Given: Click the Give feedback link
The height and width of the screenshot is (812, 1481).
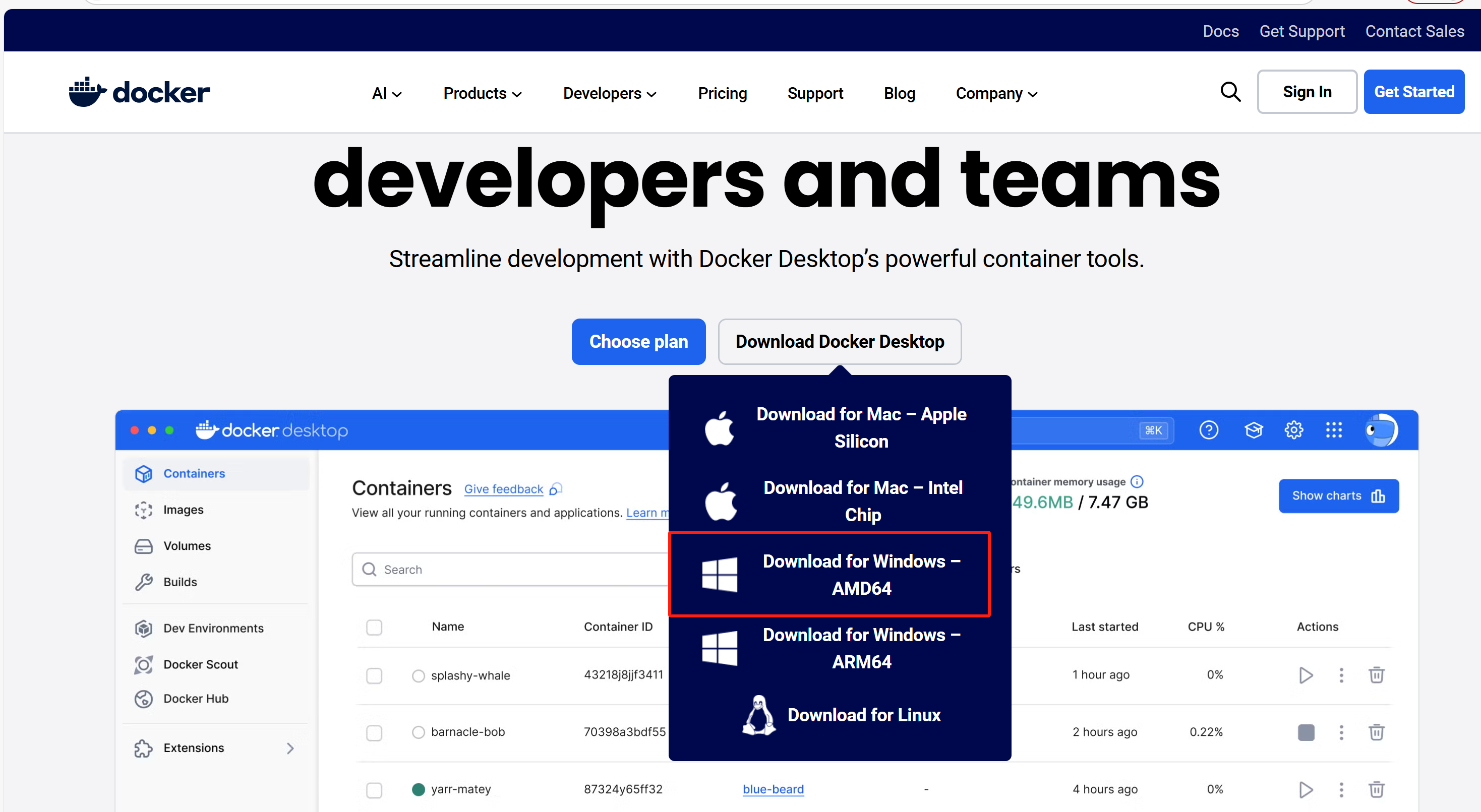Looking at the screenshot, I should coord(504,489).
